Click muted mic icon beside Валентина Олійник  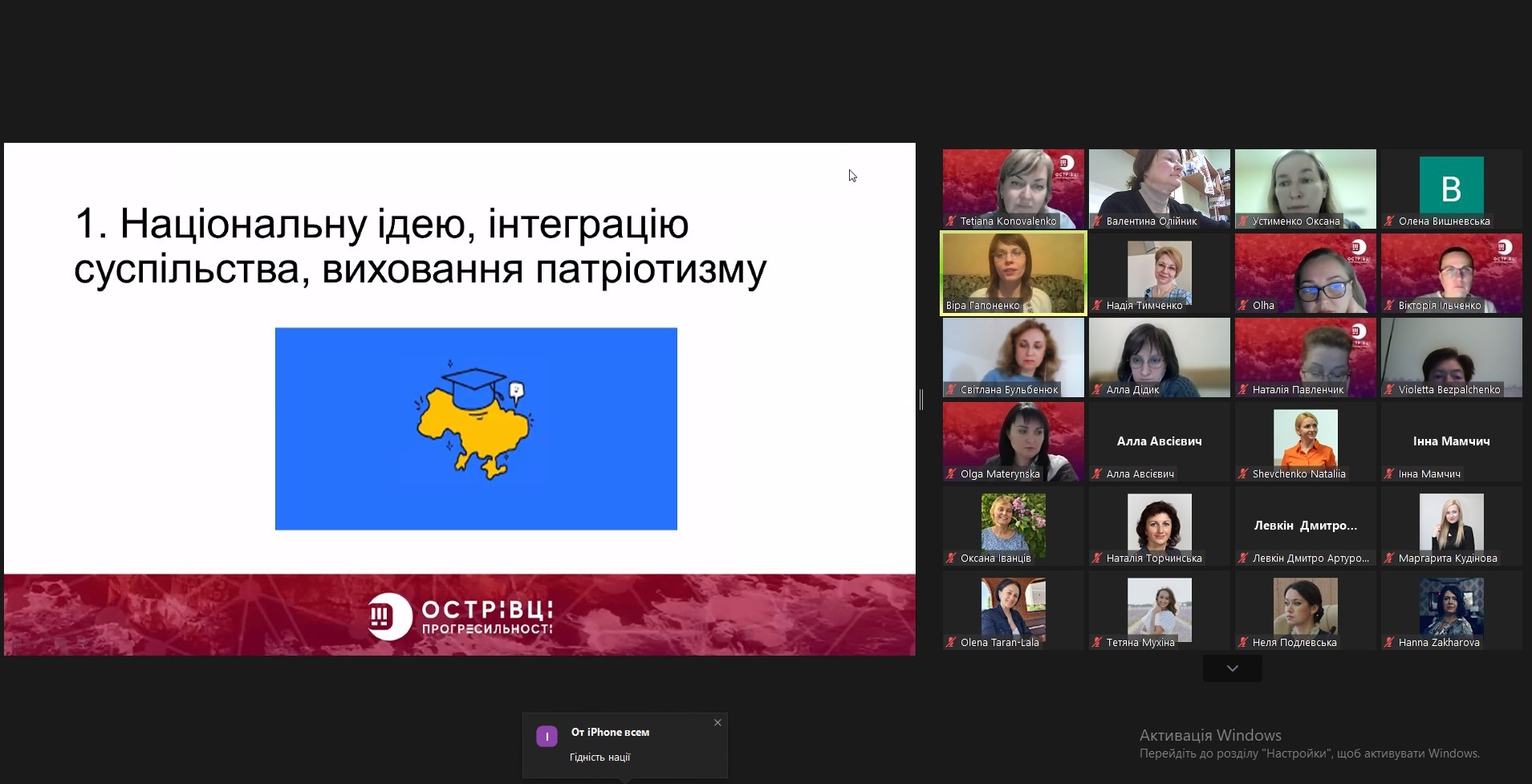pyautogui.click(x=1097, y=221)
